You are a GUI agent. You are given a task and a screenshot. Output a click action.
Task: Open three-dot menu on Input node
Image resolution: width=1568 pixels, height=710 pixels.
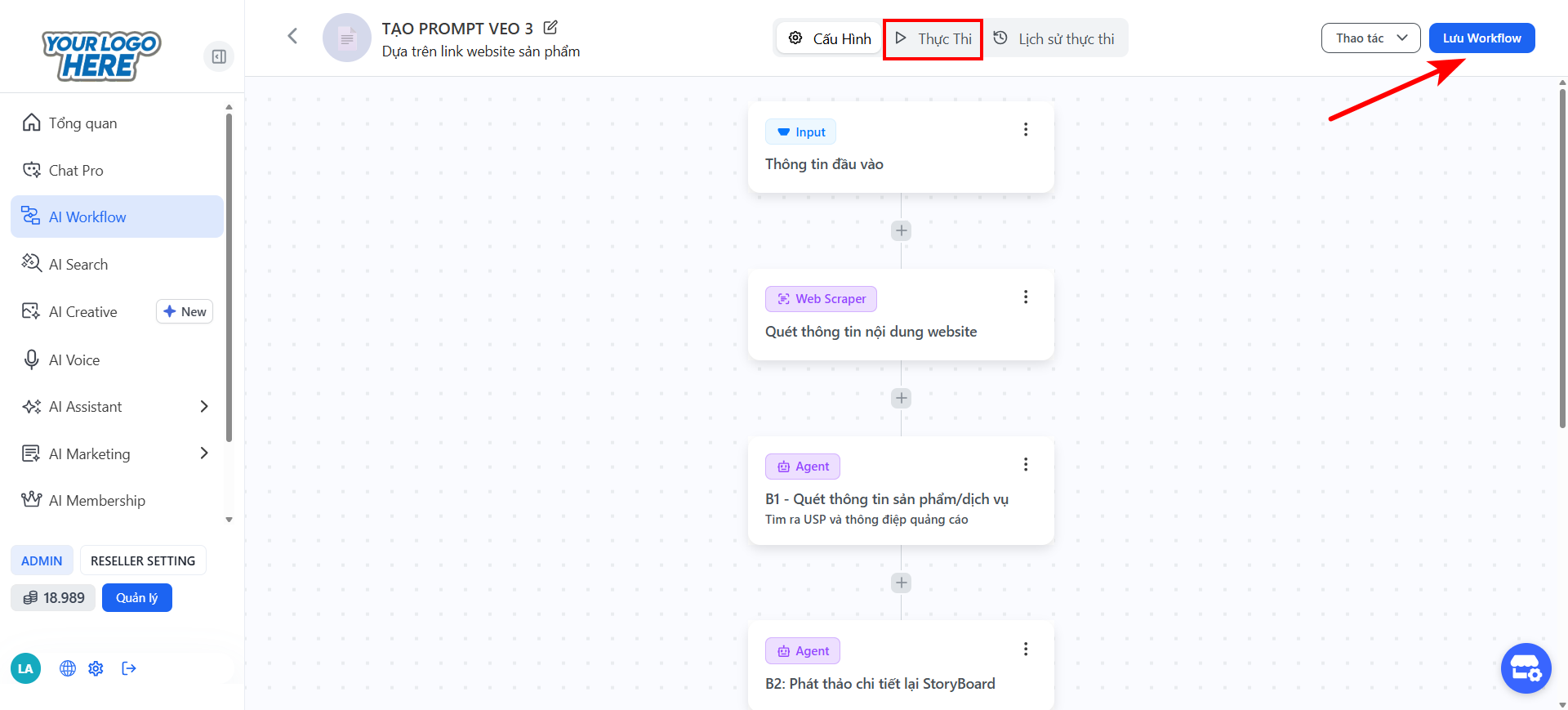1026,130
